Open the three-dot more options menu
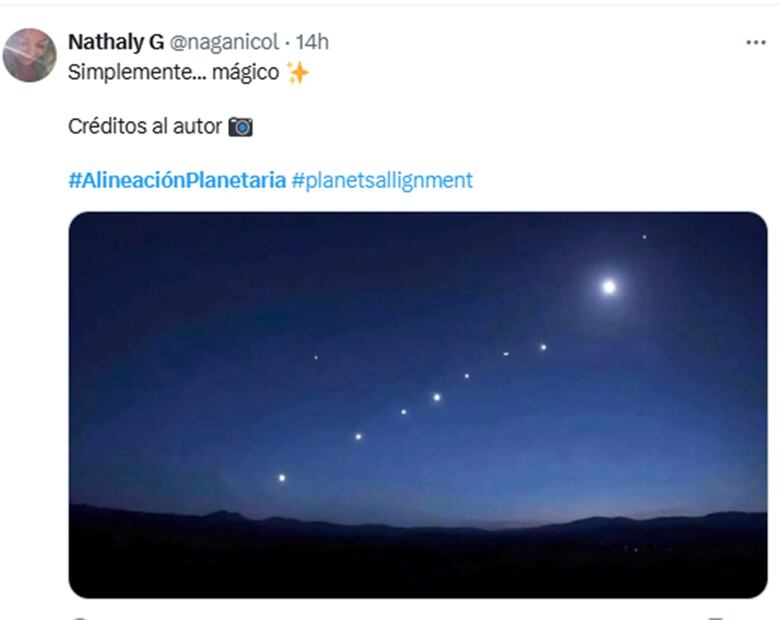The width and height of the screenshot is (780, 620). [755, 42]
